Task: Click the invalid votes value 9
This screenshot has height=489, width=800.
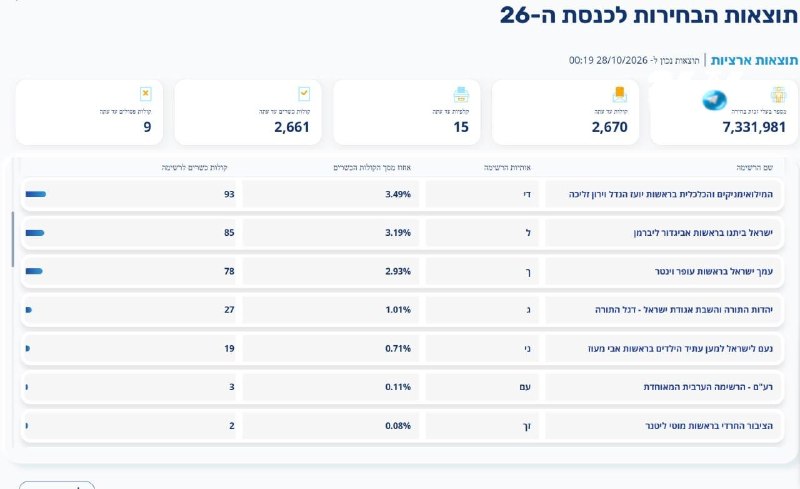Action: click(147, 127)
